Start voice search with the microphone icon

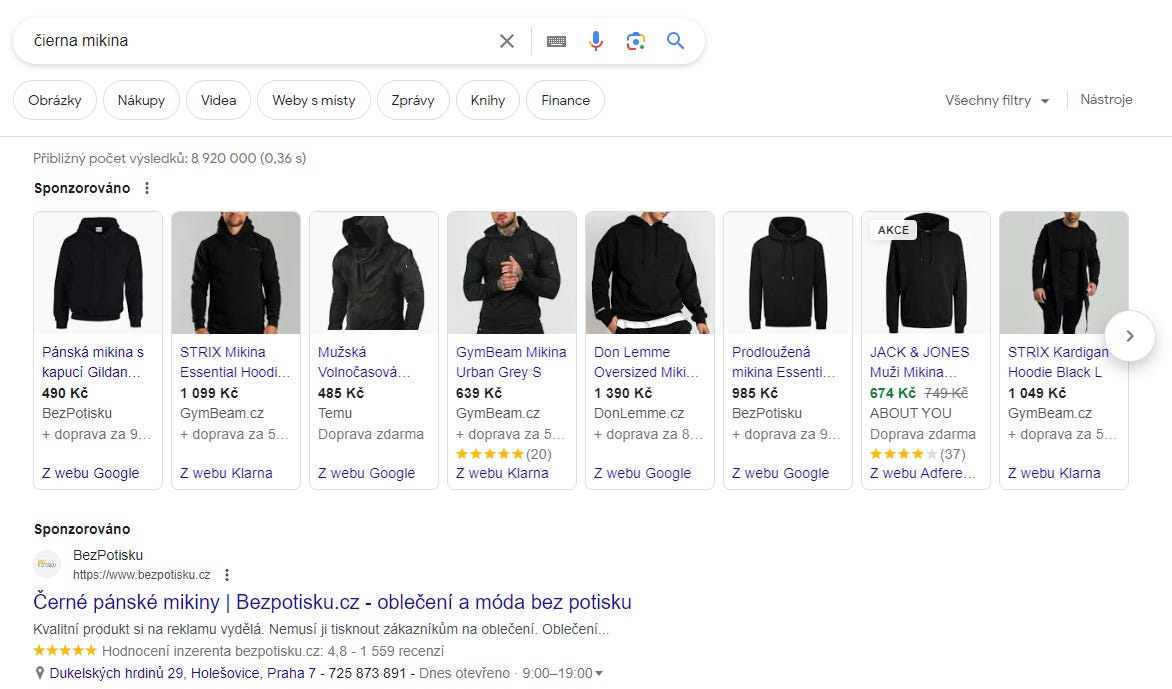coord(596,41)
